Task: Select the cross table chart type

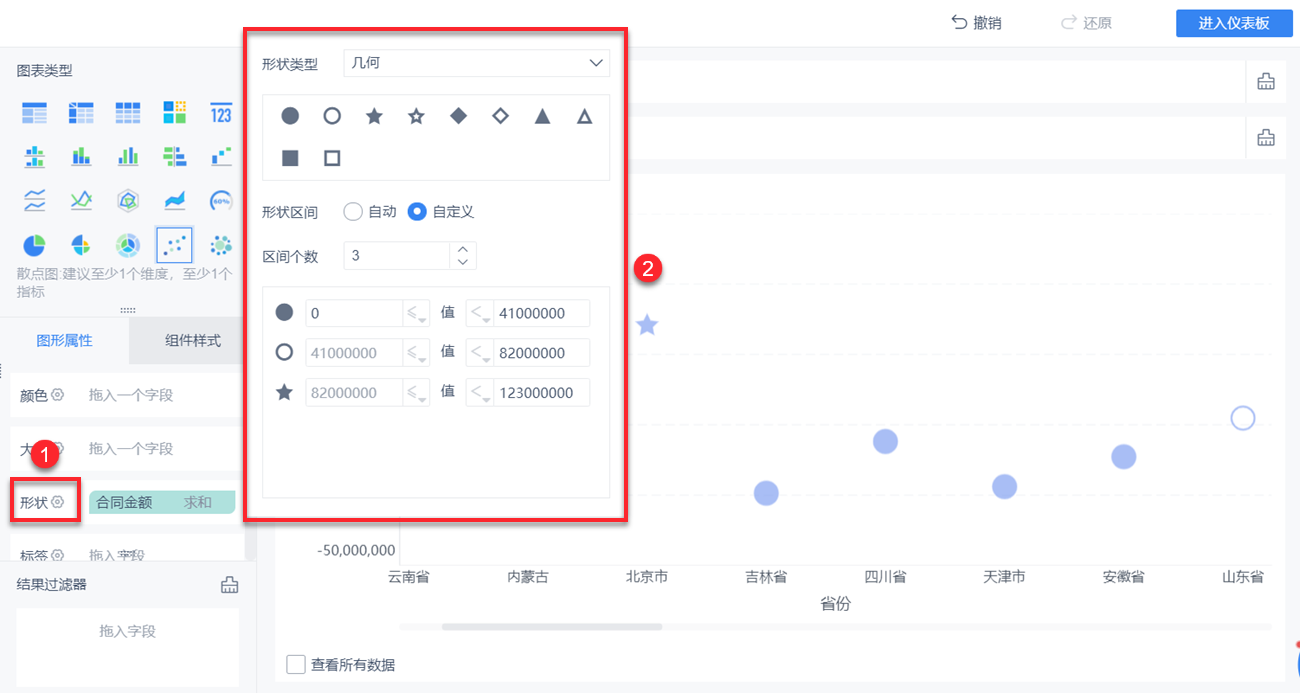Action: [81, 113]
